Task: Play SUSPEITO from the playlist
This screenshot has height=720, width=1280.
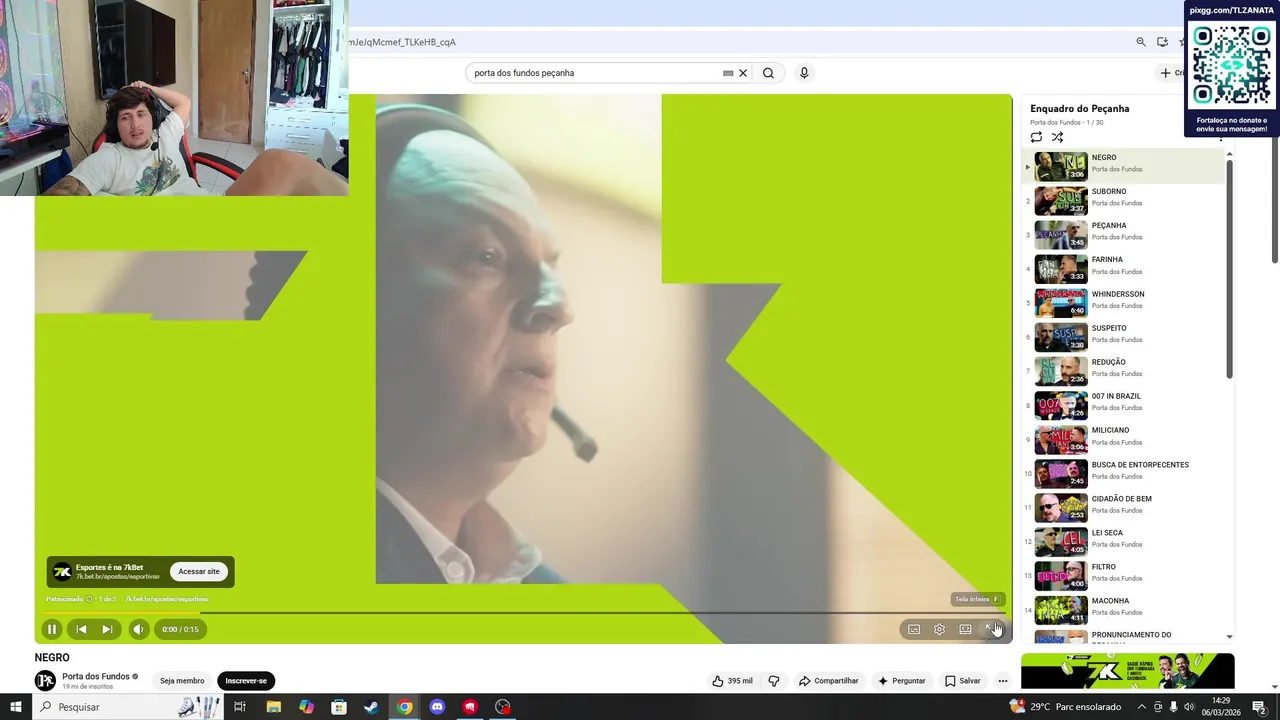Action: click(1123, 337)
